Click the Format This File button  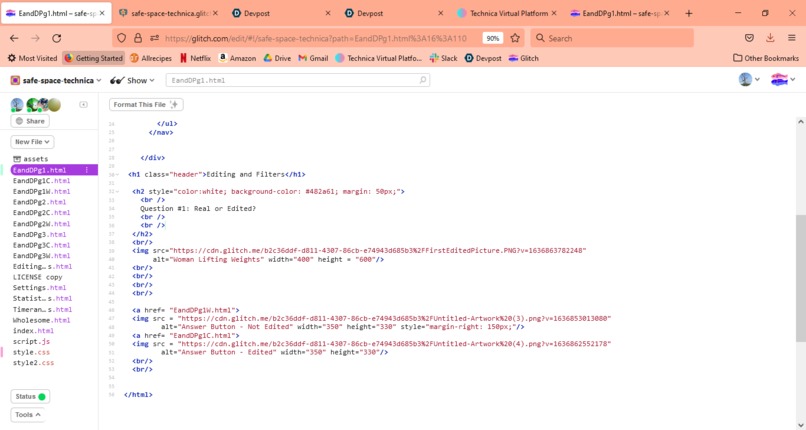(x=146, y=104)
